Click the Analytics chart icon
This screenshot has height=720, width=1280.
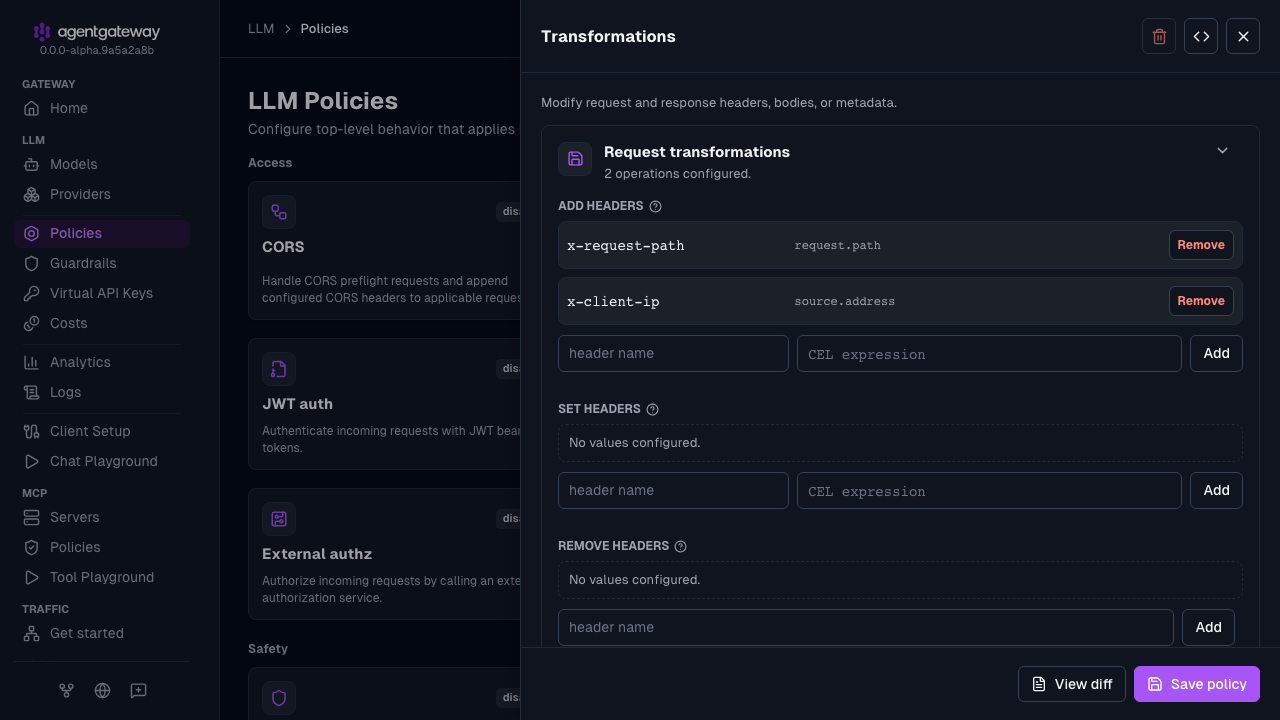click(31, 362)
